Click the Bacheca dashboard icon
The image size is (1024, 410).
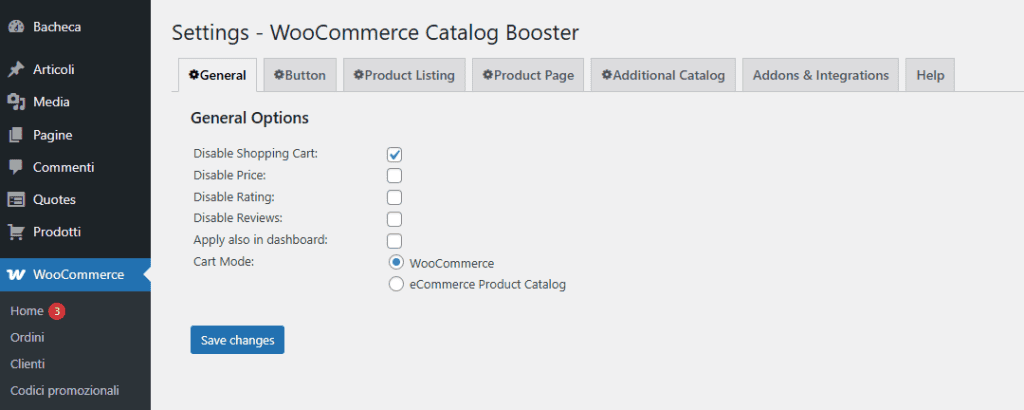[x=16, y=27]
